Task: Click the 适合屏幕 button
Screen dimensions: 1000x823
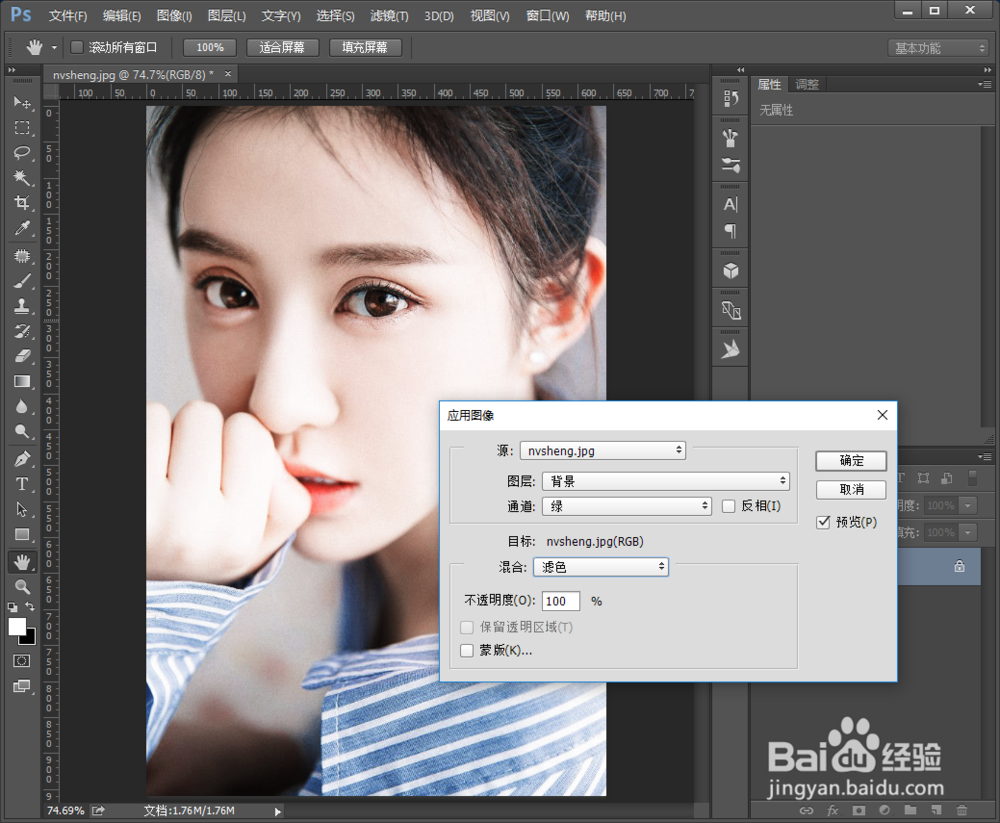Action: point(282,47)
